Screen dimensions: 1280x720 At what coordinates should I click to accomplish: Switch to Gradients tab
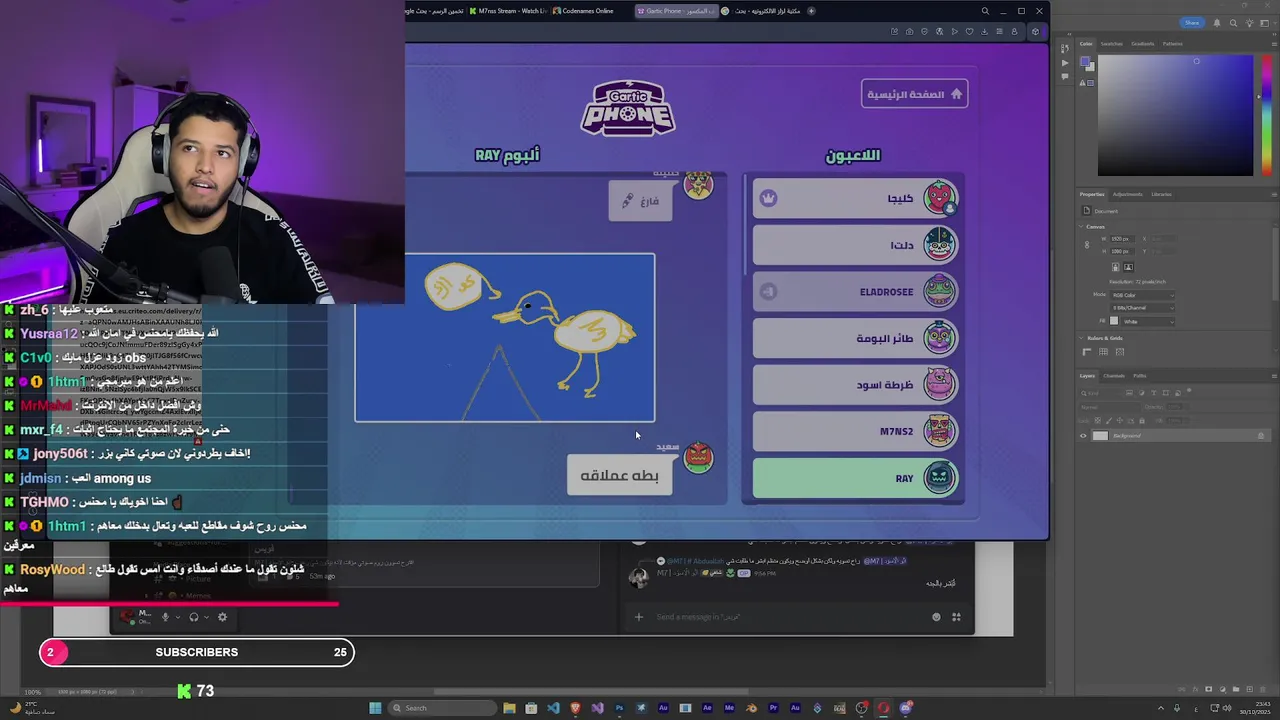(x=1143, y=44)
